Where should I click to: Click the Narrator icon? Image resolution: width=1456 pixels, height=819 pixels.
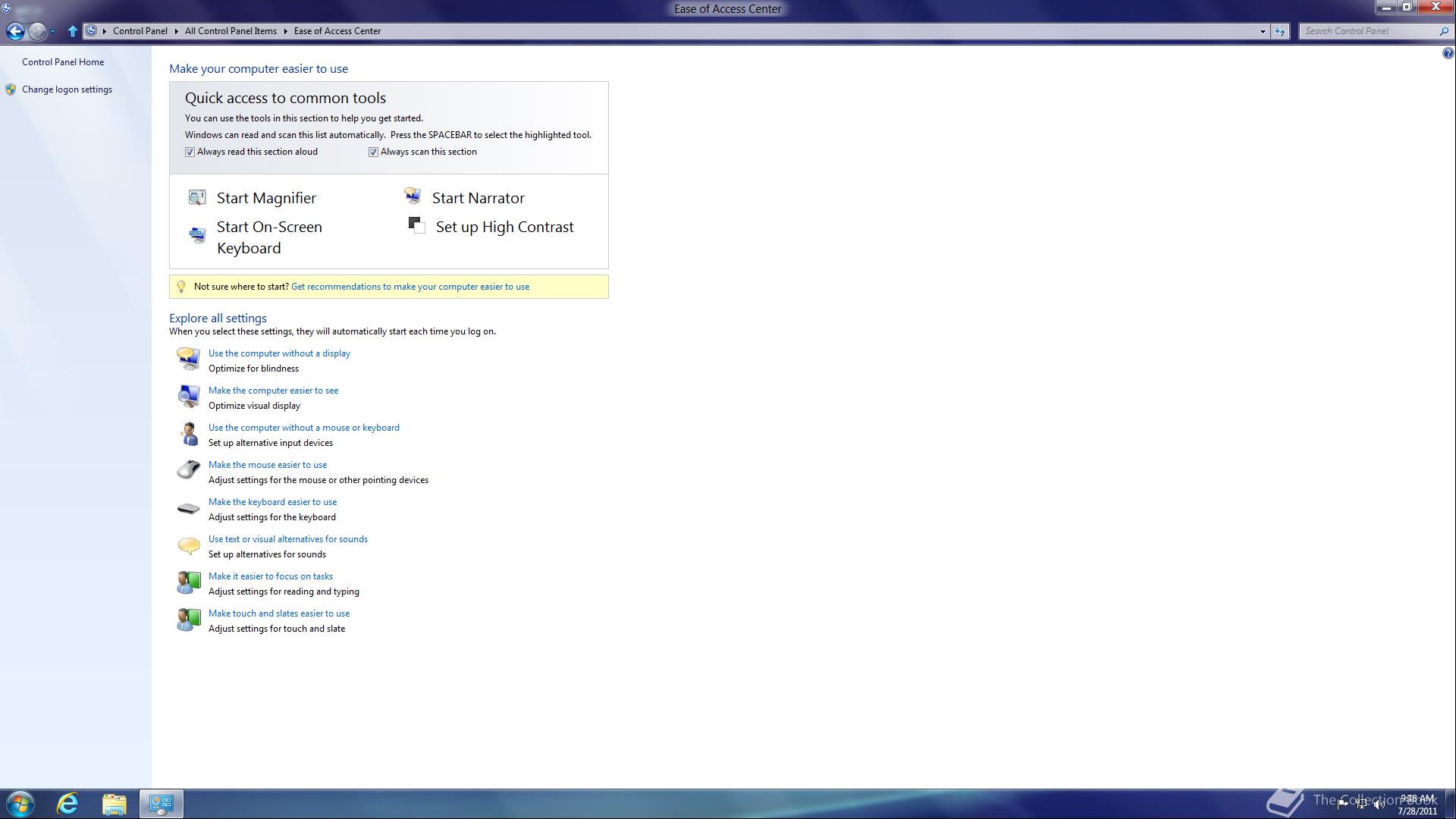click(x=413, y=197)
